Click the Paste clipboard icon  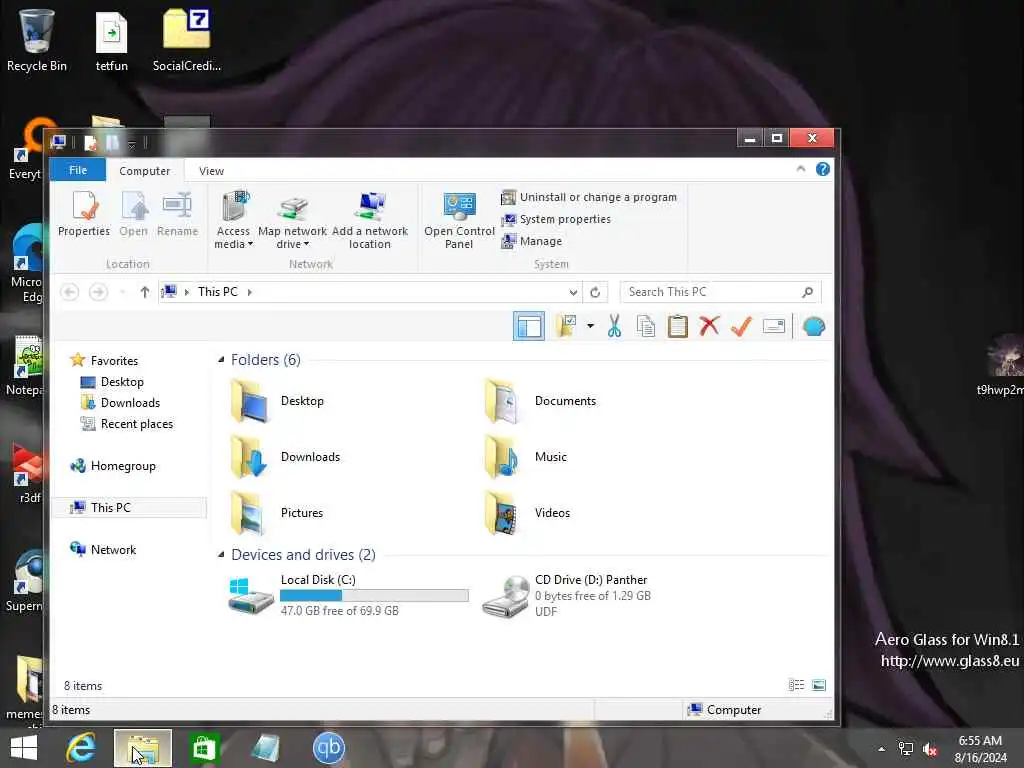pos(677,326)
